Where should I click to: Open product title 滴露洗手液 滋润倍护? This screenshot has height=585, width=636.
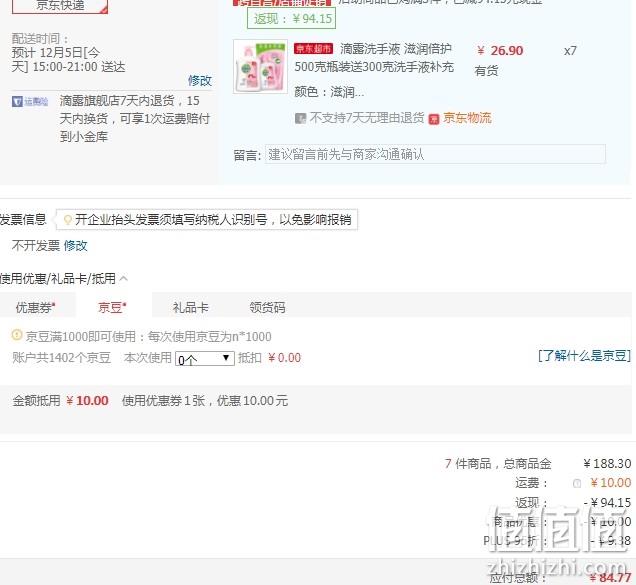[x=396, y=49]
